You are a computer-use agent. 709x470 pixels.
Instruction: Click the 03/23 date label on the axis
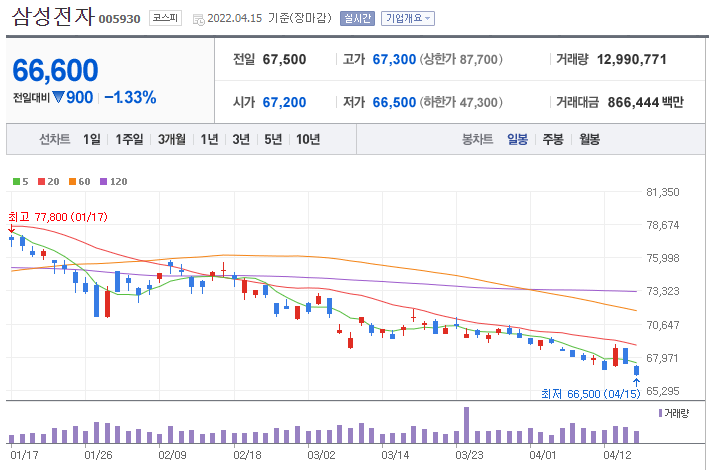[469, 455]
